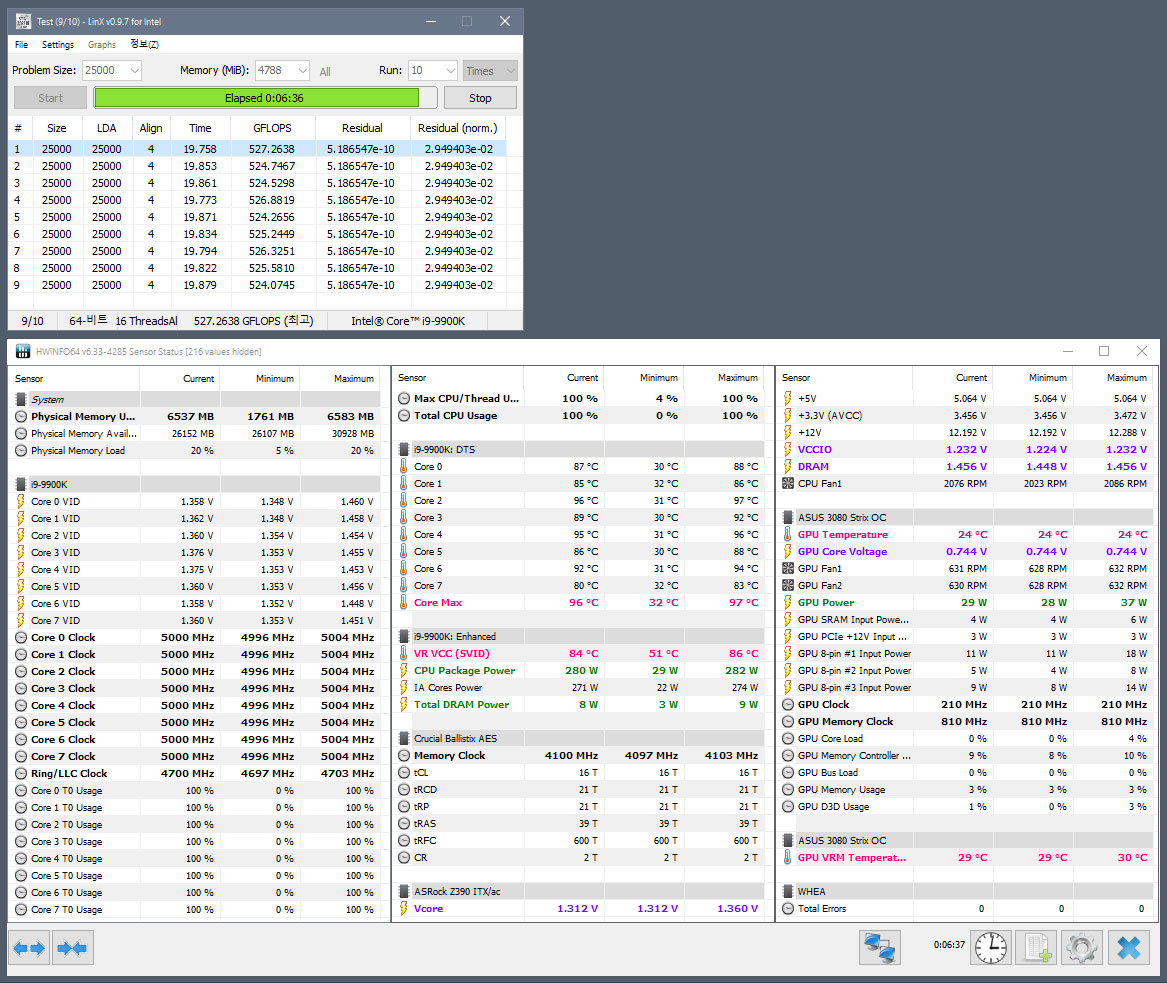Screen dimensions: 1167x983
Task: Click the green Elapsed progress bar
Action: pyautogui.click(x=265, y=98)
